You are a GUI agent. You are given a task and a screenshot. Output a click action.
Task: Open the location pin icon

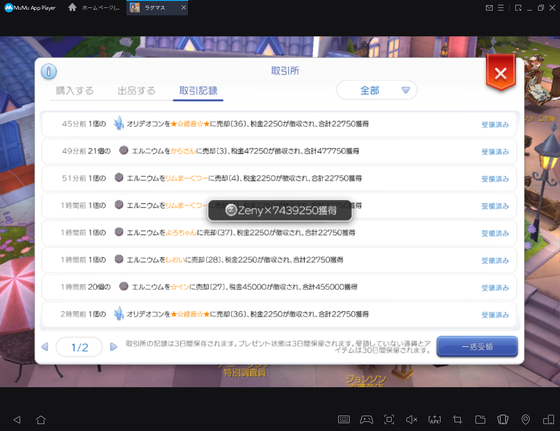526,420
